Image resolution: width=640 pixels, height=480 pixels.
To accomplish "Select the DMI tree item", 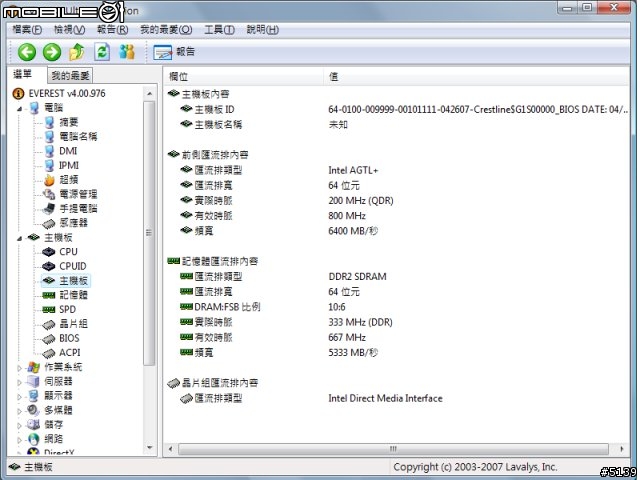I will (60, 151).
